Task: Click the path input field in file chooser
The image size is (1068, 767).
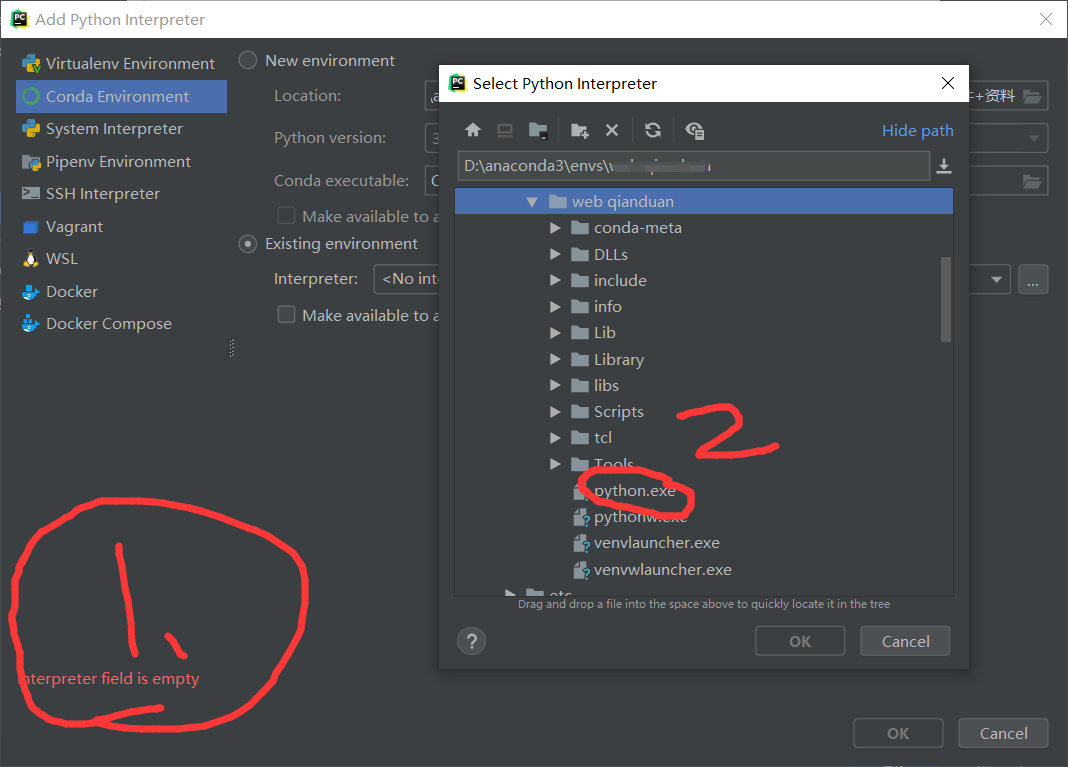Action: tap(693, 166)
